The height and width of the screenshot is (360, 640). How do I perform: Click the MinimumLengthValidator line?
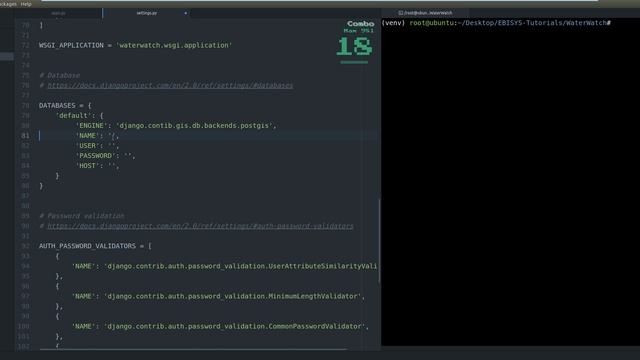[218, 296]
